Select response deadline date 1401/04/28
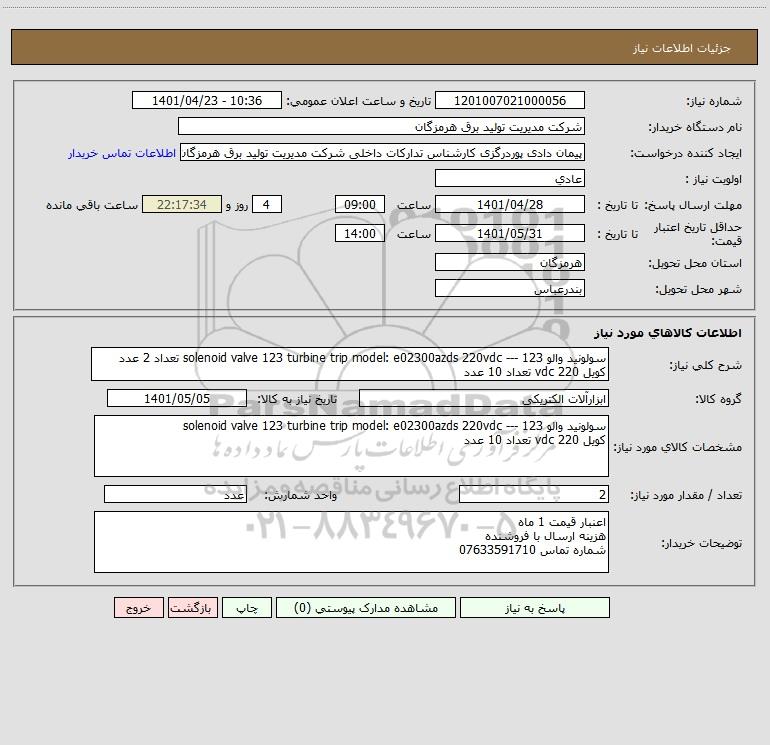The height and width of the screenshot is (745, 770). click(510, 204)
